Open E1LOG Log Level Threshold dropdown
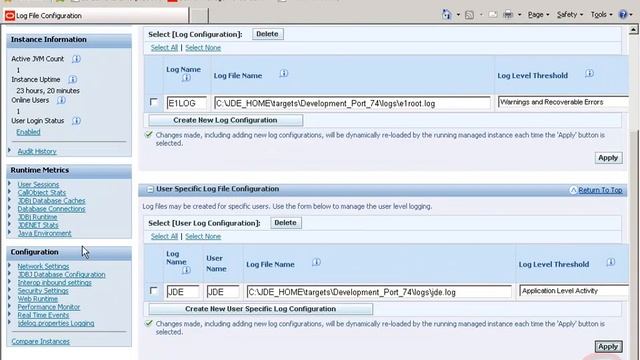 [563, 102]
